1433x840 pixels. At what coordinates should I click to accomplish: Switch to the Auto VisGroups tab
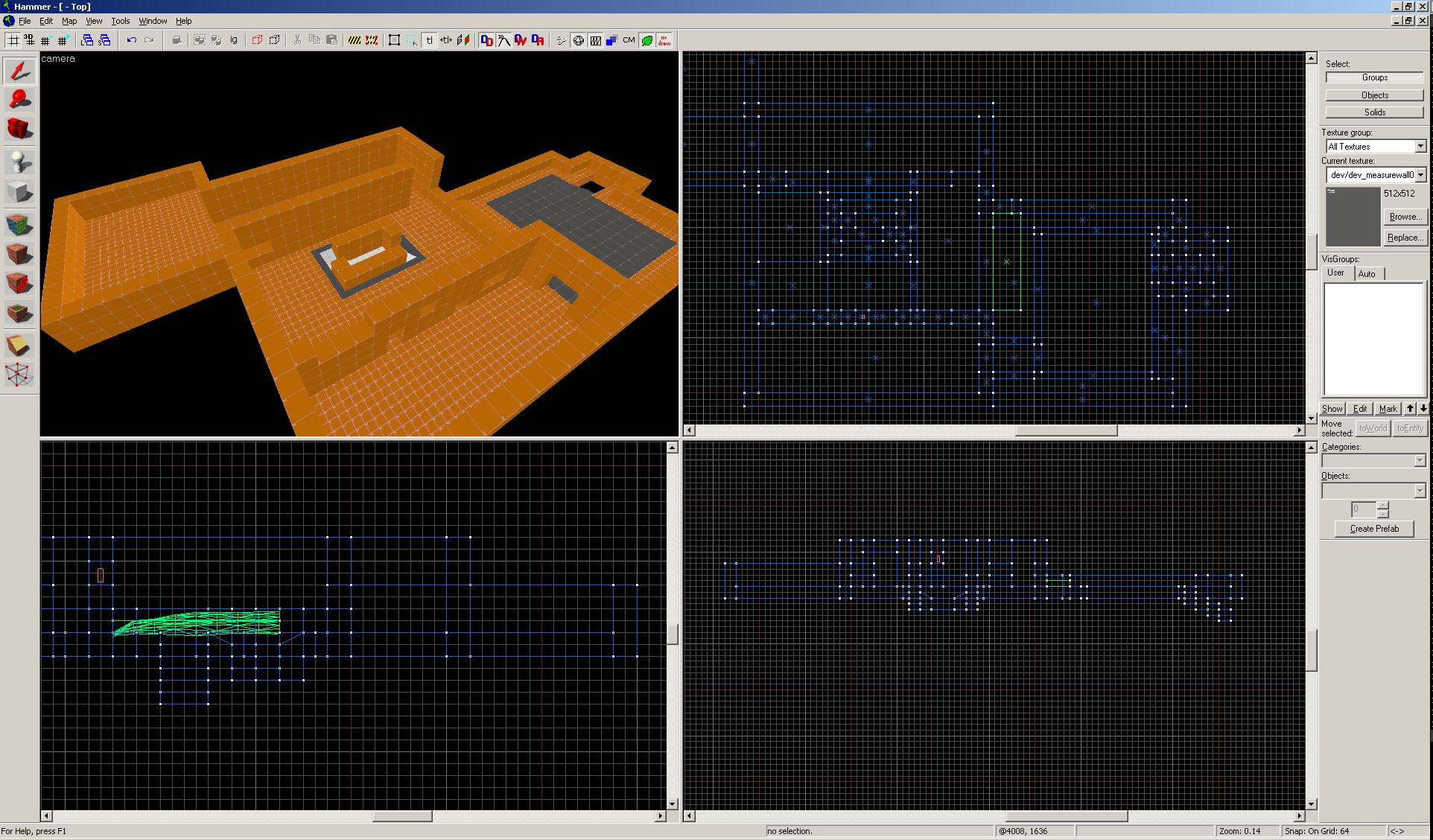[1367, 274]
